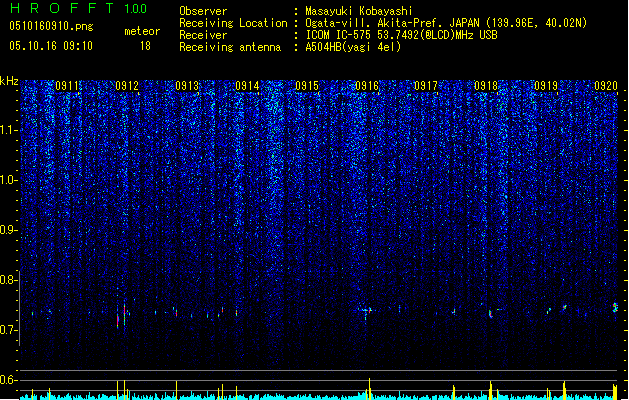Image resolution: width=629 pixels, height=400 pixels.
Task: Click the date text 05.10.16 09:10
Action: [51, 46]
